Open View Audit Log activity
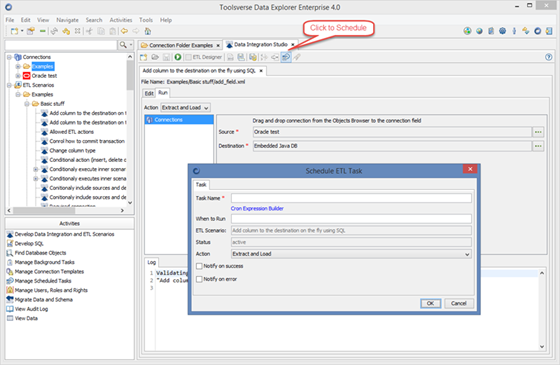This screenshot has height=365, width=560. [x=31, y=309]
